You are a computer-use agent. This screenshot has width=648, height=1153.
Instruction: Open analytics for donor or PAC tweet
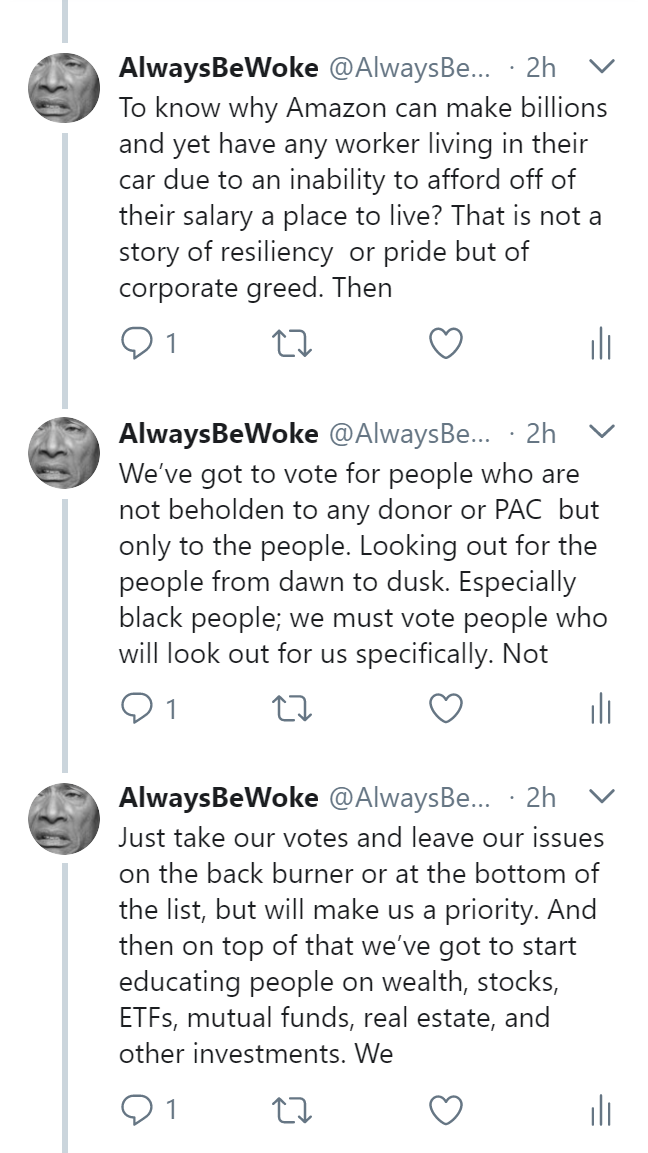pos(600,710)
